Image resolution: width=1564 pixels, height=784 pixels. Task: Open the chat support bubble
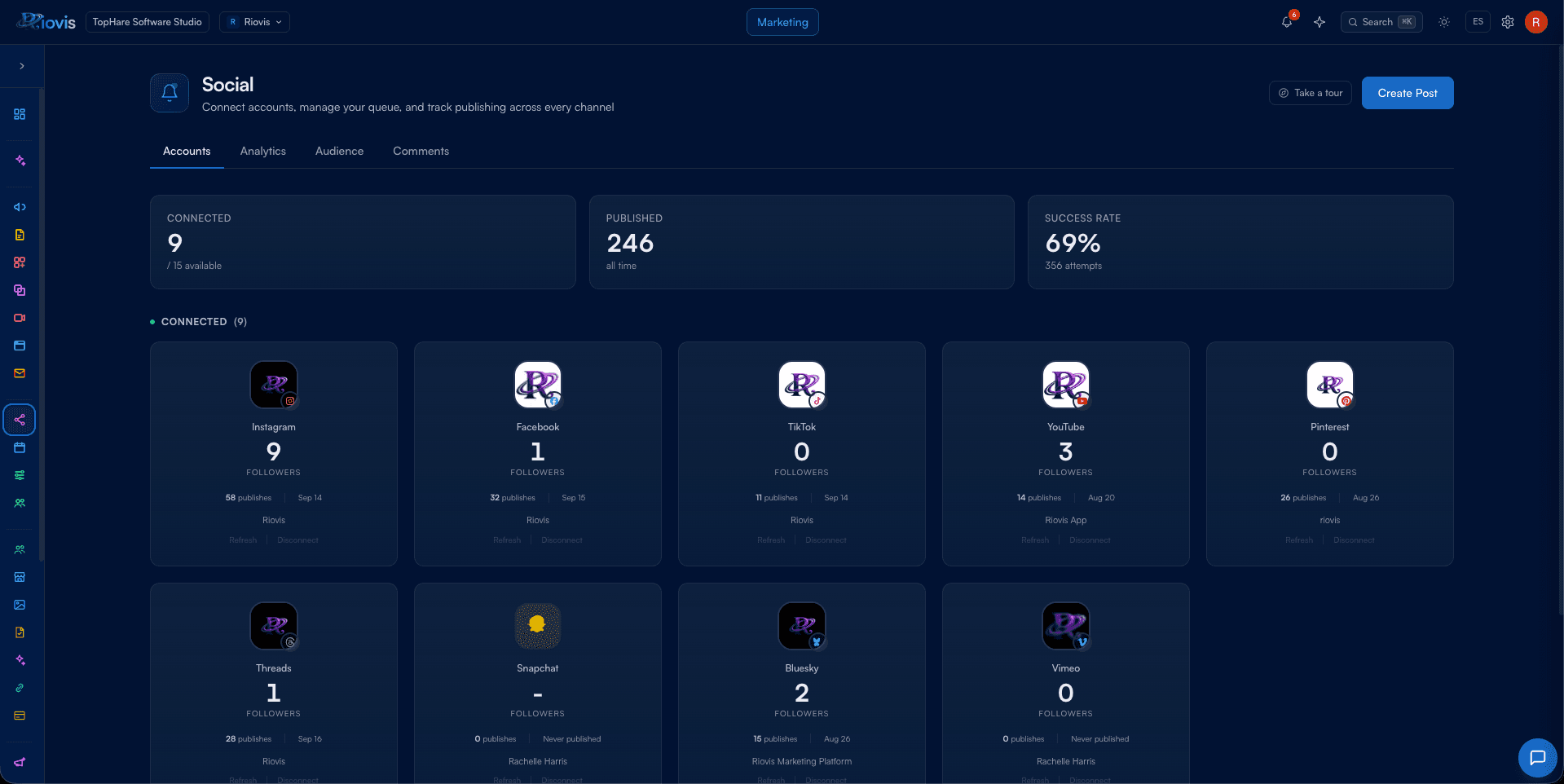pos(1537,758)
